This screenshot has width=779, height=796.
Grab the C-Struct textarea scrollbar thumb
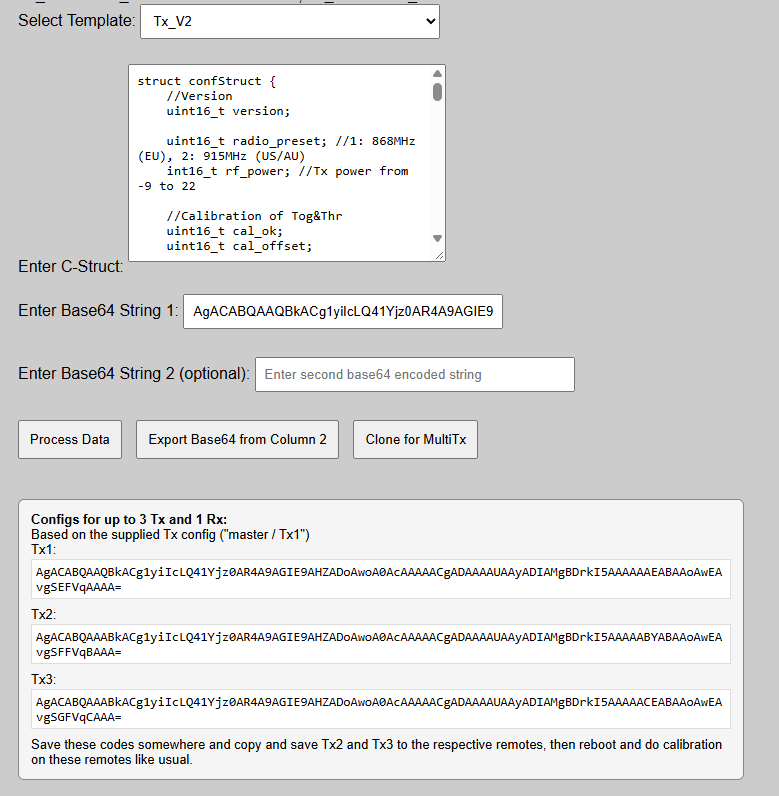tap(437, 92)
